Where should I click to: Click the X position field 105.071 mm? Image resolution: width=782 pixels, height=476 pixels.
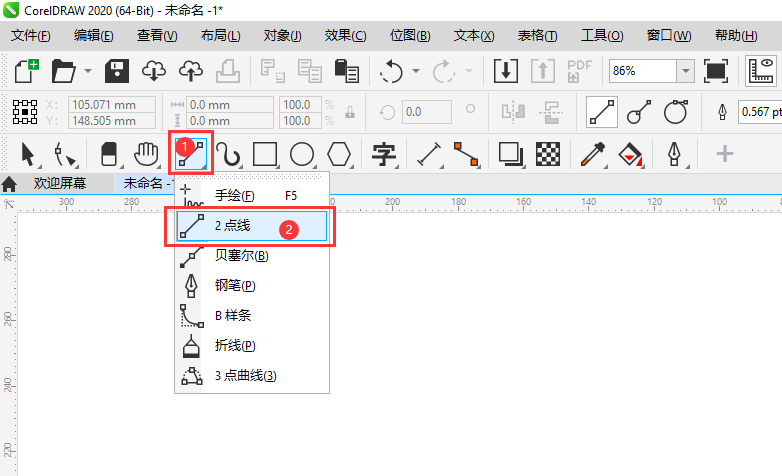[x=112, y=105]
